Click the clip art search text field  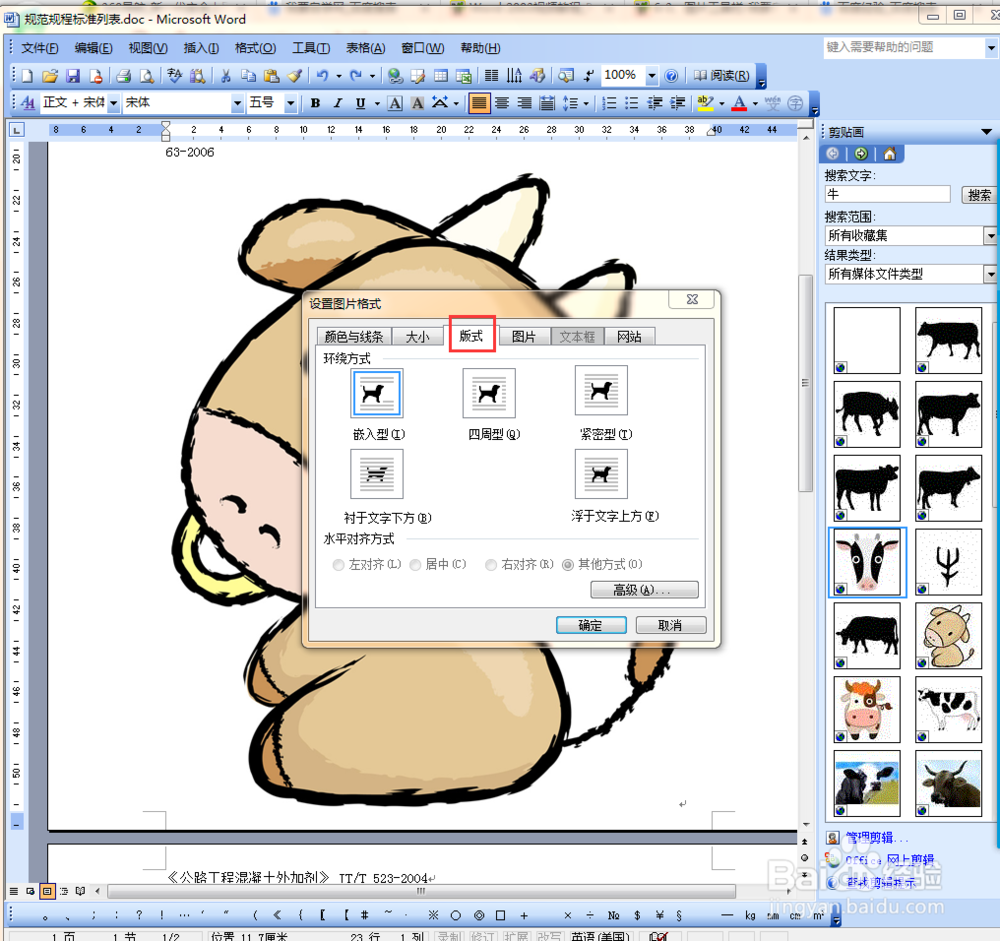coord(886,195)
